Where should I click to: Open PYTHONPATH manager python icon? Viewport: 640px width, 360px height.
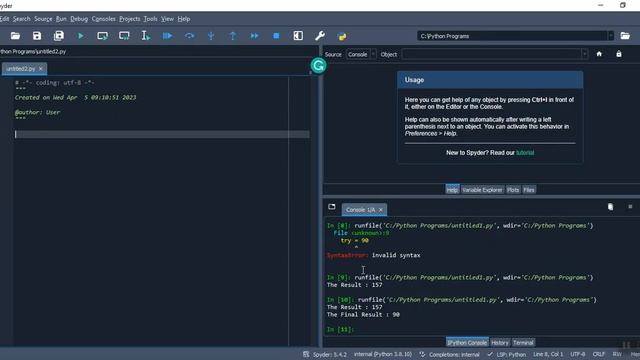point(342,36)
